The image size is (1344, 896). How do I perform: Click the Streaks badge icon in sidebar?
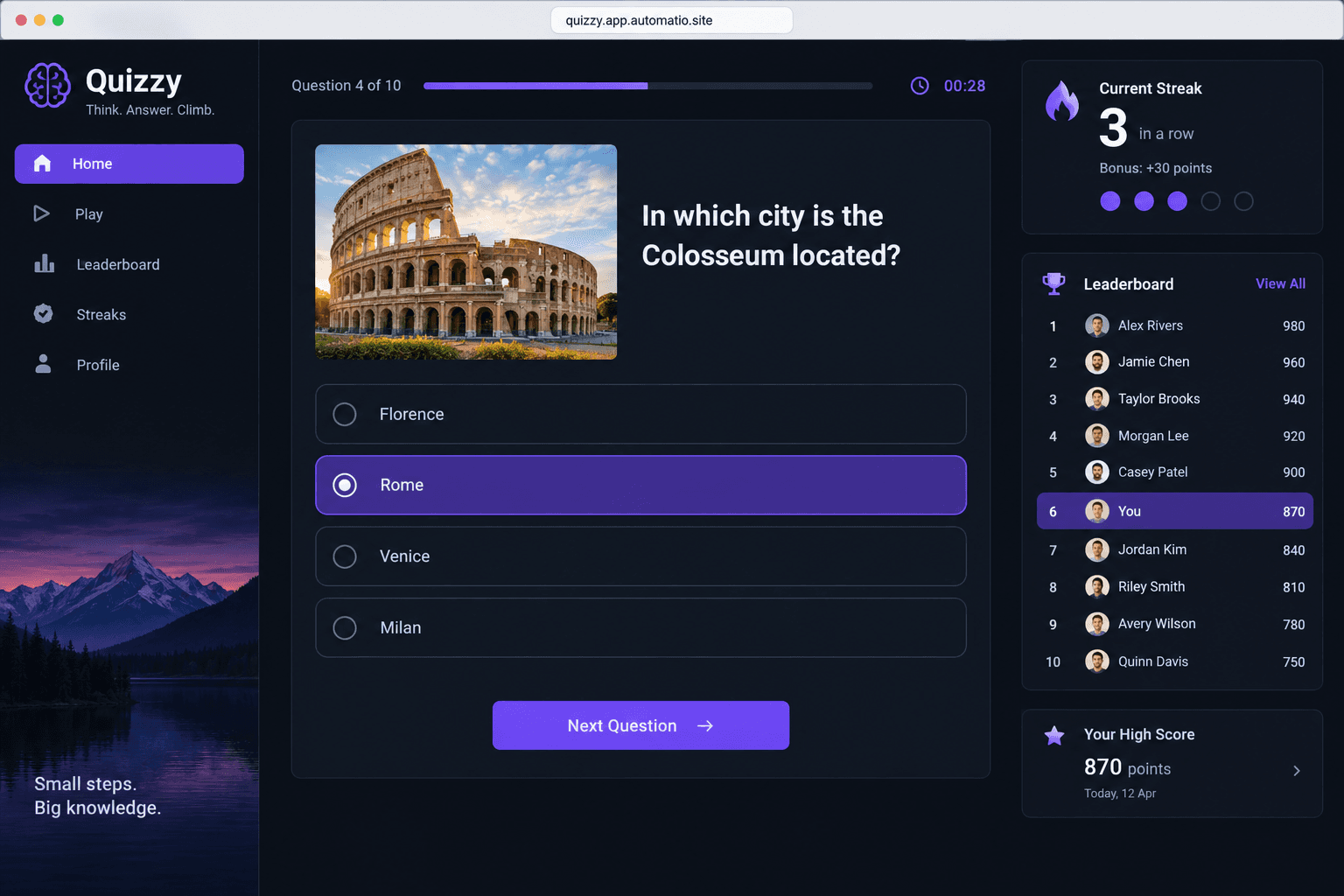tap(43, 313)
